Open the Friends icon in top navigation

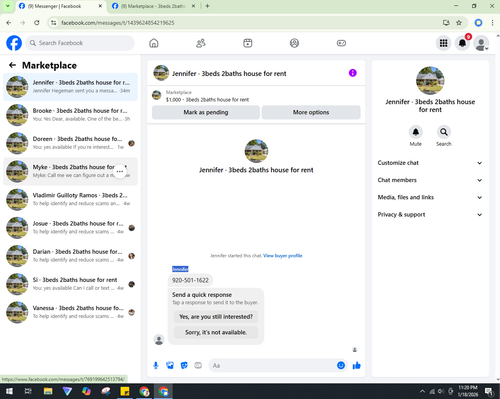[x=201, y=43]
